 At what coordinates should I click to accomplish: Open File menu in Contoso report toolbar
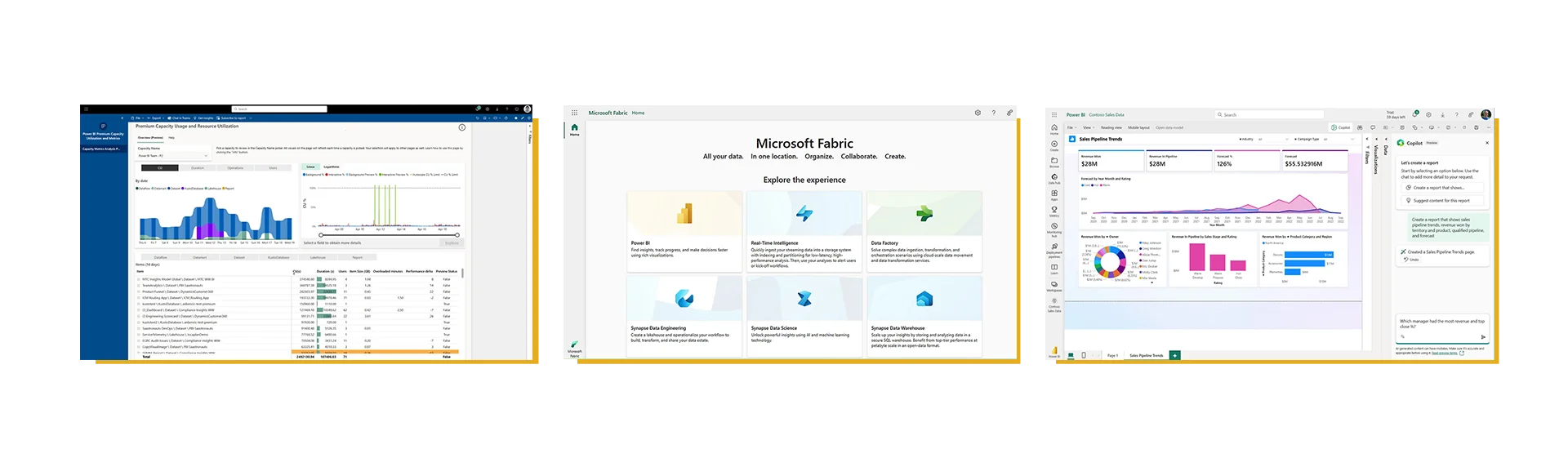coord(1071,127)
